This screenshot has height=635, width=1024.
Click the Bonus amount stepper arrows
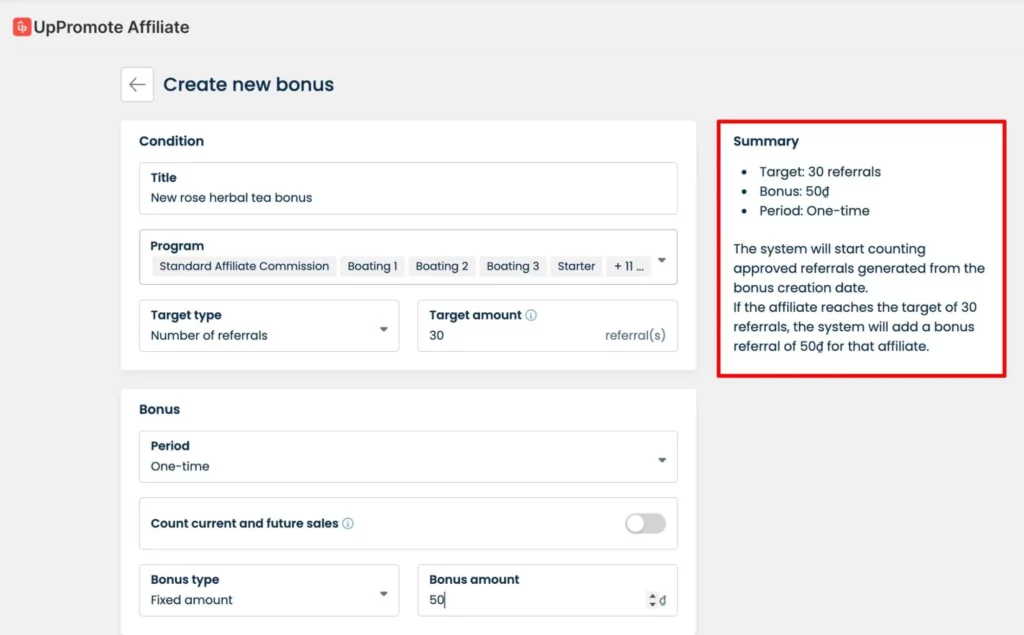tap(653, 600)
